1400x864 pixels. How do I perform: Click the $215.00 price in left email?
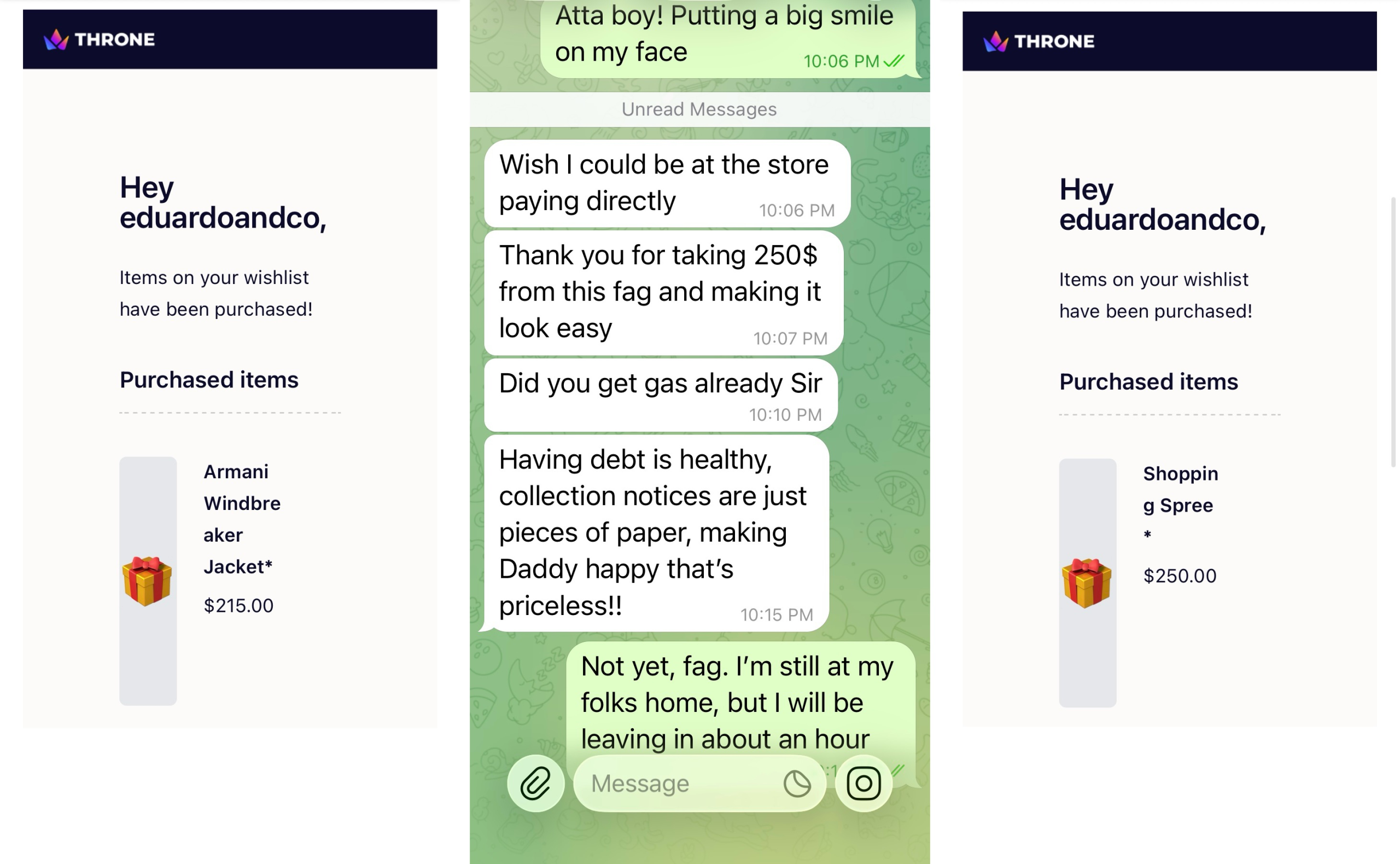[238, 606]
